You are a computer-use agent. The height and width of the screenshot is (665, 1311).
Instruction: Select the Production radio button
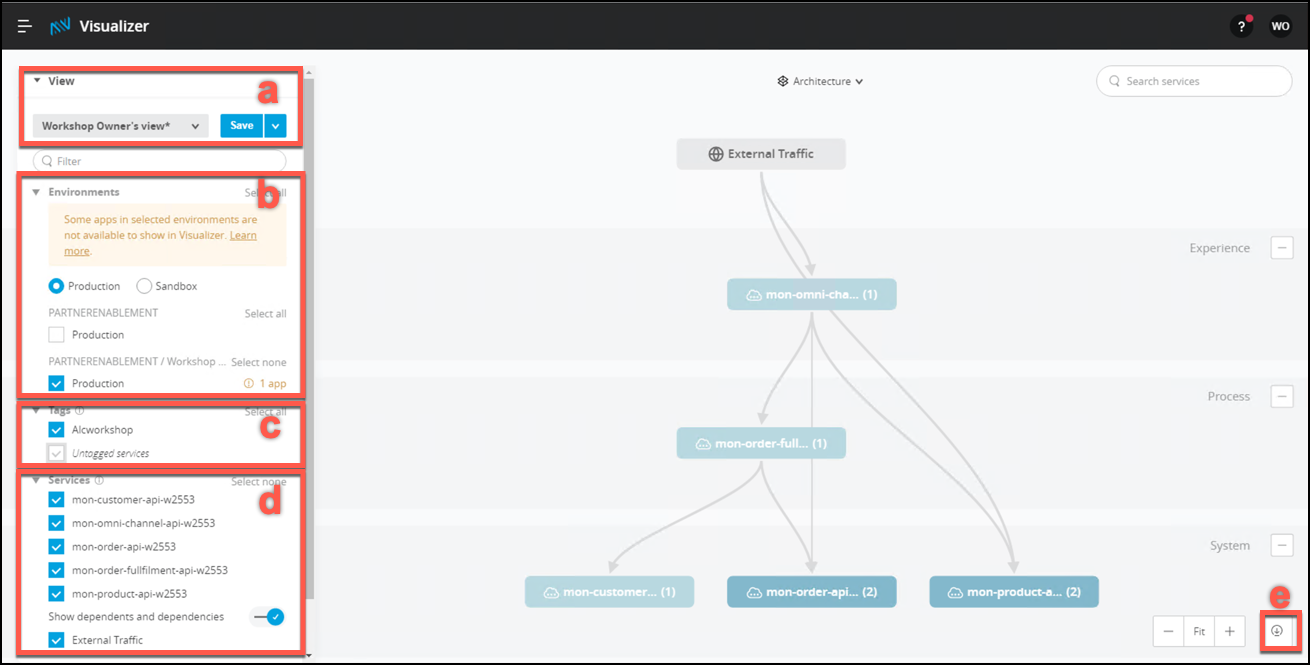[56, 286]
